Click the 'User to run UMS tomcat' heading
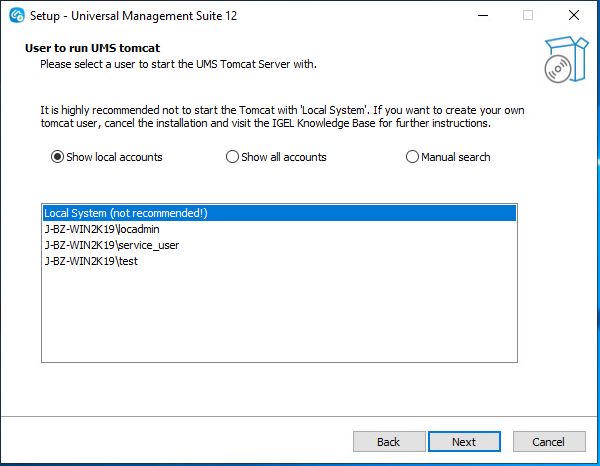This screenshot has width=600, height=466. 91,49
